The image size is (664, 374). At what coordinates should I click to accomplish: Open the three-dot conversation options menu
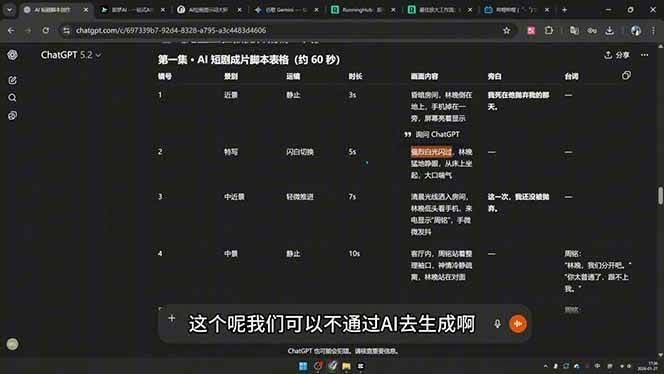point(645,55)
